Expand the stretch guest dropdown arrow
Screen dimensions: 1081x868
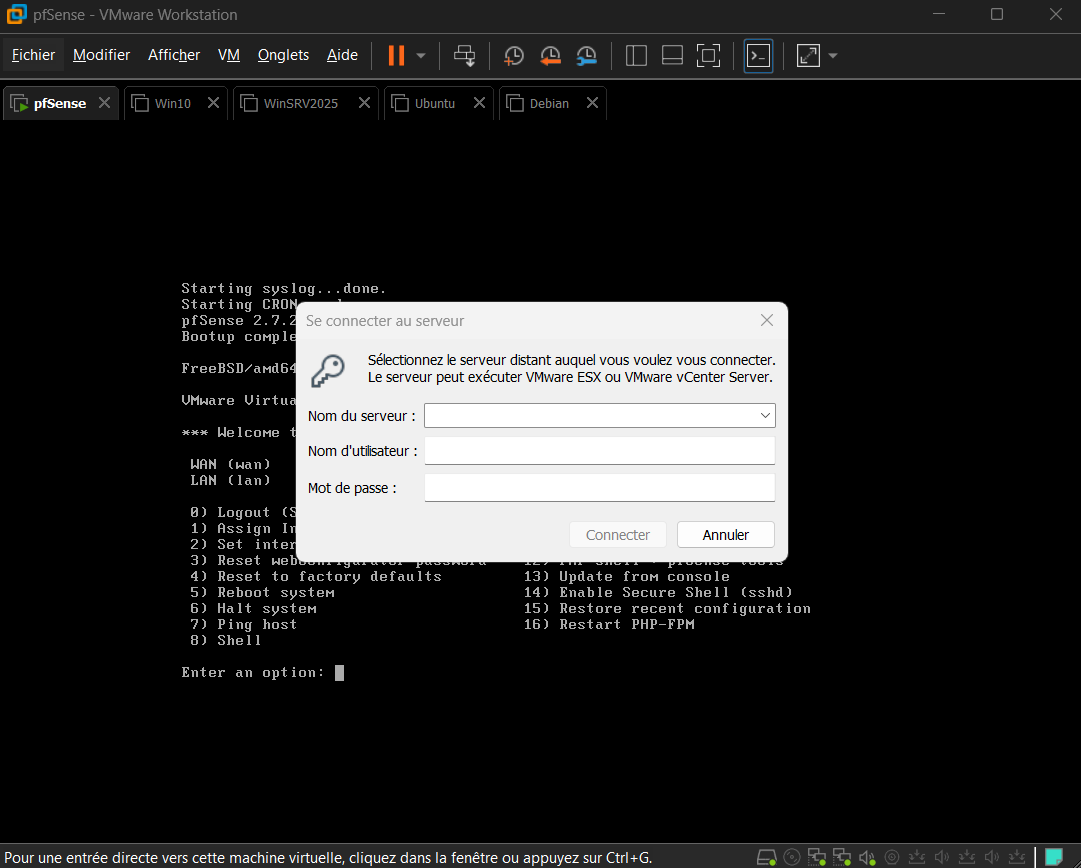832,55
